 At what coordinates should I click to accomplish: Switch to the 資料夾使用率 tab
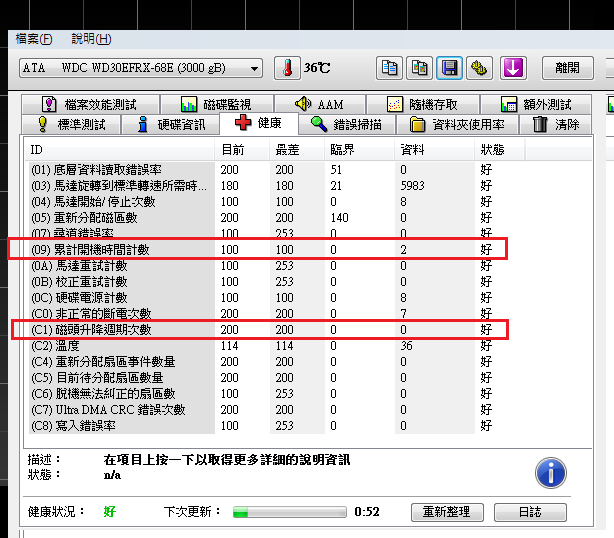tap(457, 125)
